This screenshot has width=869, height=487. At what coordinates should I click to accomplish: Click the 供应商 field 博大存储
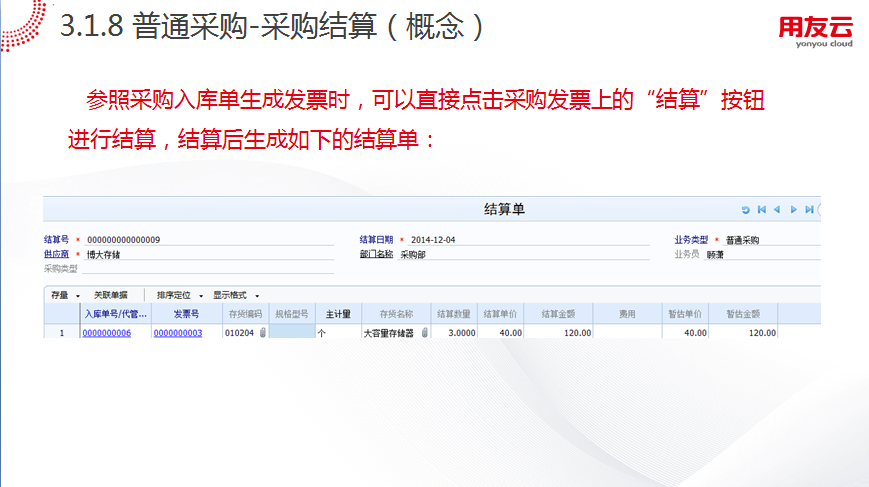click(x=208, y=254)
